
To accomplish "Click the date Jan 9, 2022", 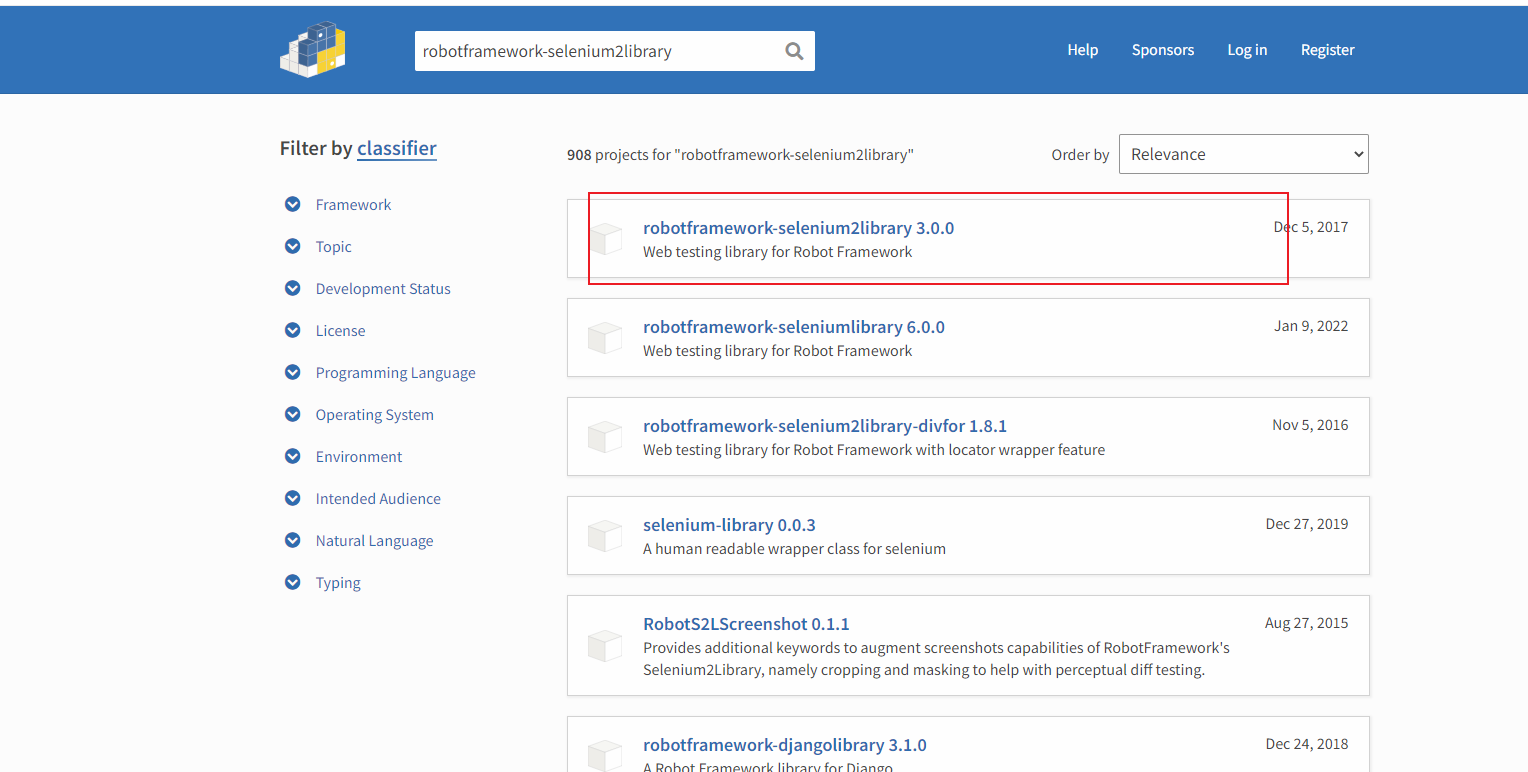I will tap(1311, 326).
